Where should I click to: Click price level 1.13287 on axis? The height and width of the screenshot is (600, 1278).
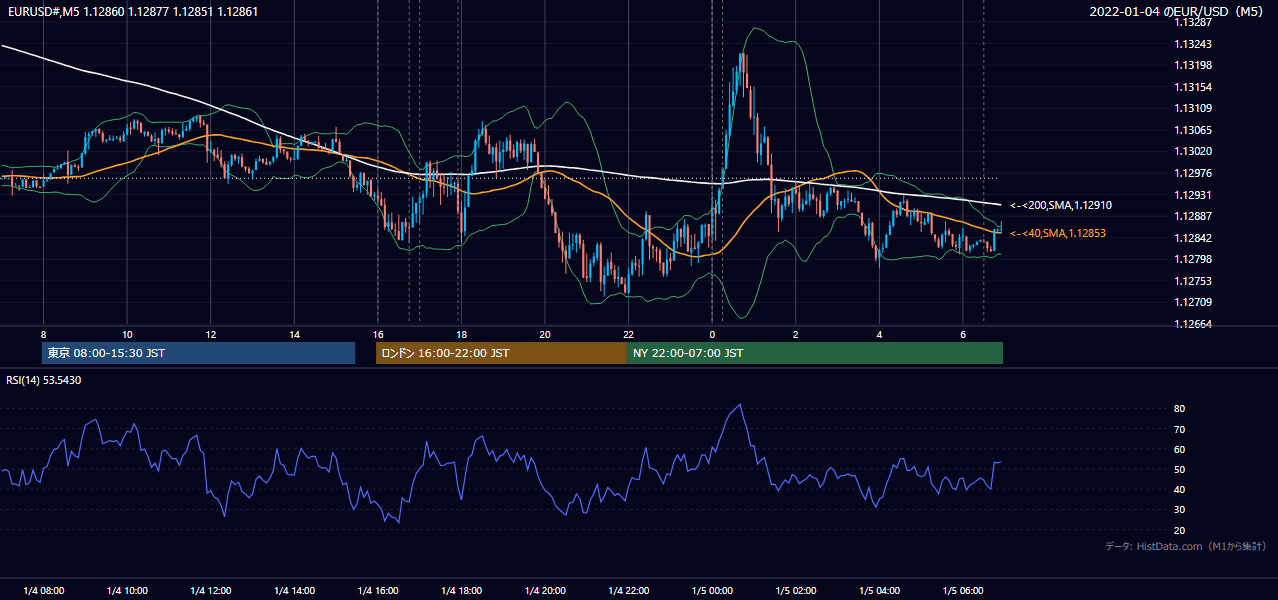point(1193,22)
